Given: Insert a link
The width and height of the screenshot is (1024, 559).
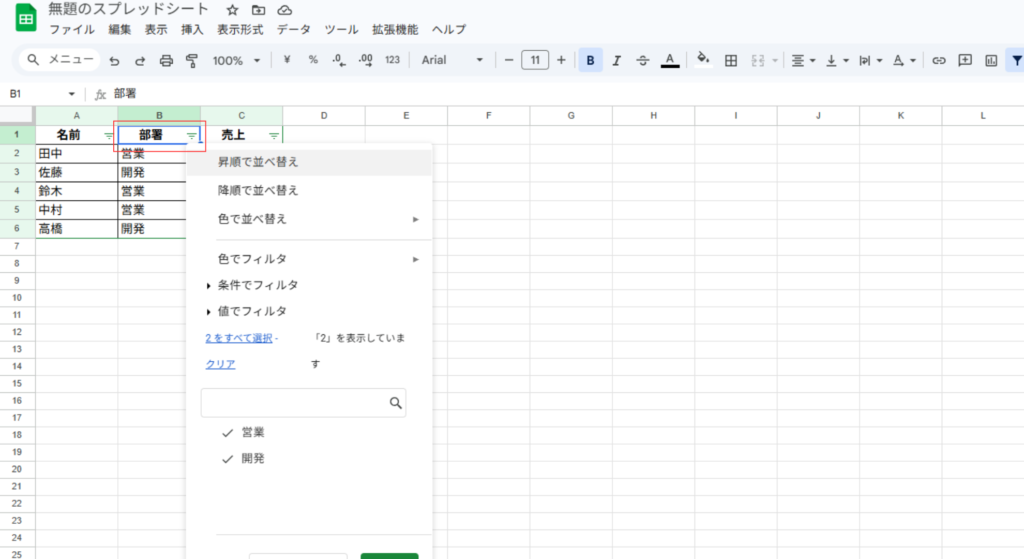Looking at the screenshot, I should pos(938,60).
